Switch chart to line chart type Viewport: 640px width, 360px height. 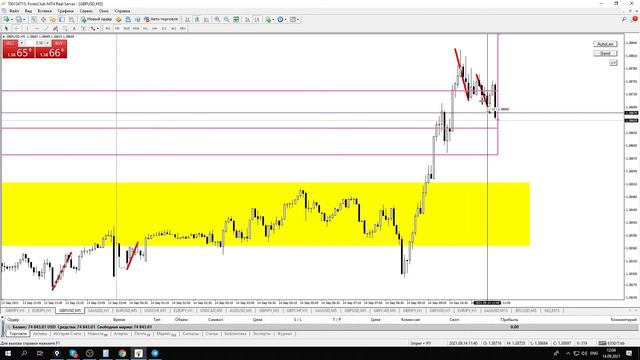pyautogui.click(x=206, y=19)
